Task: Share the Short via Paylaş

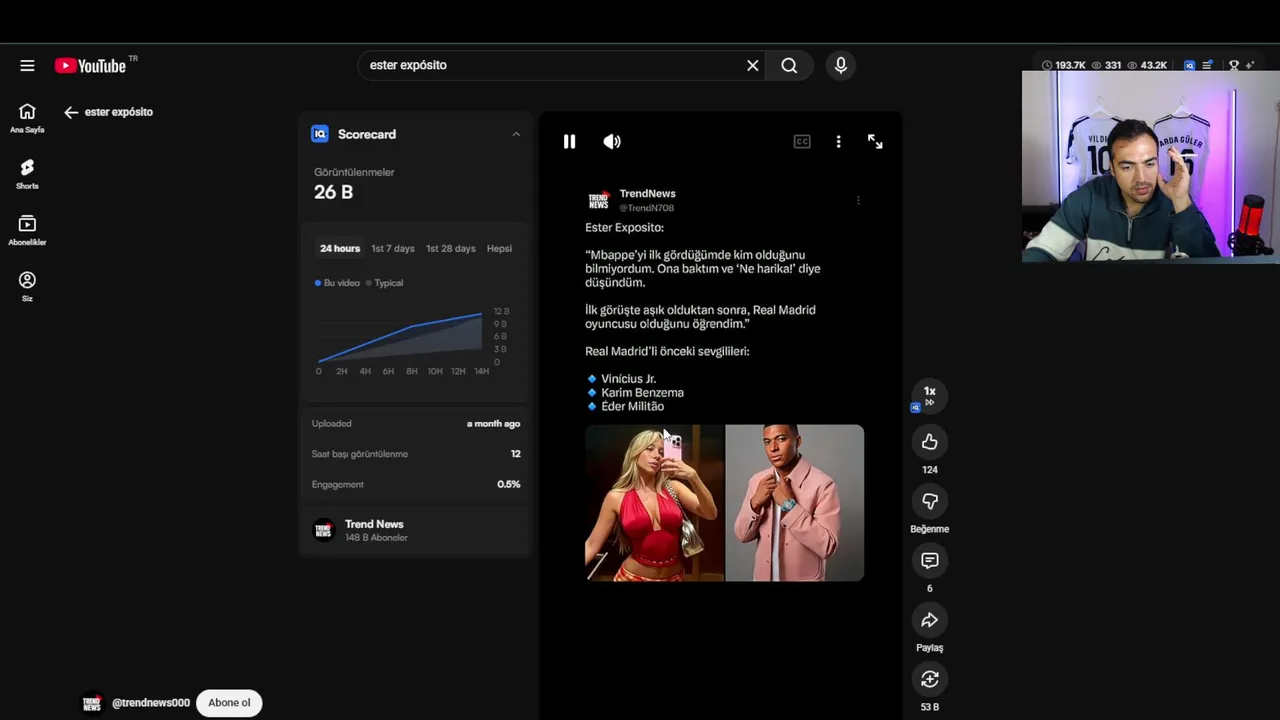Action: point(930,620)
